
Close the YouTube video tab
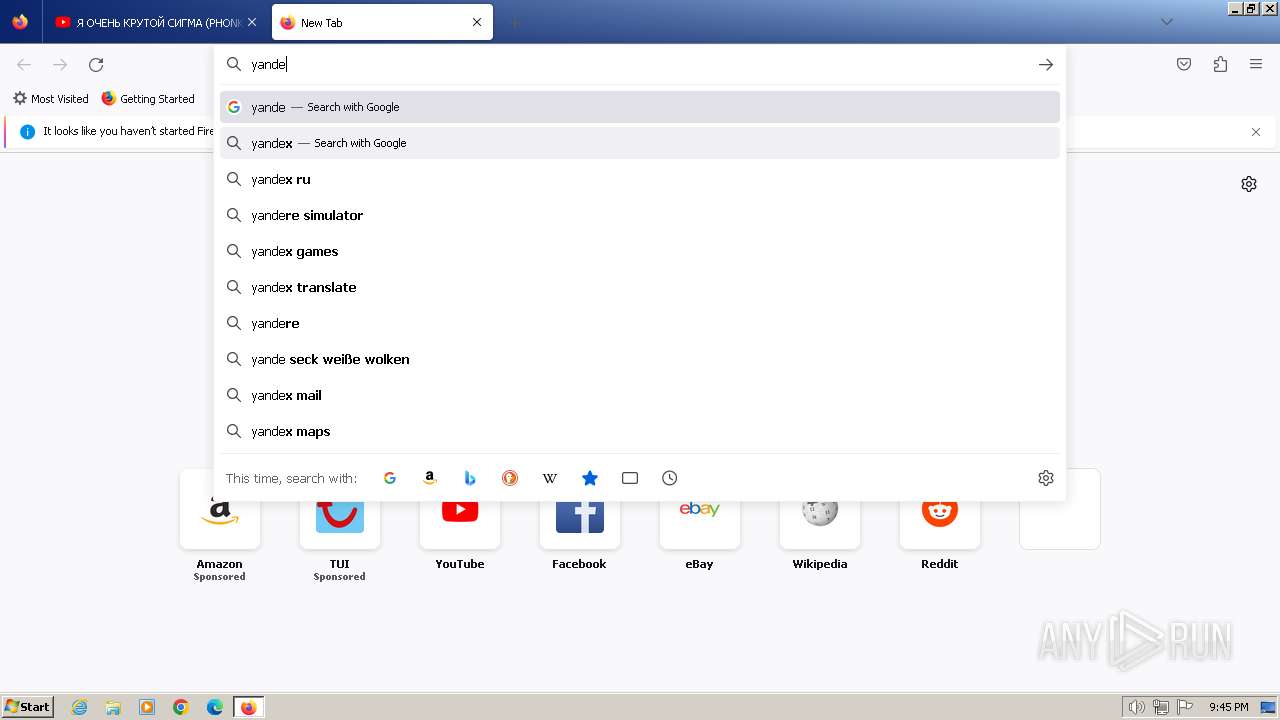[x=251, y=22]
